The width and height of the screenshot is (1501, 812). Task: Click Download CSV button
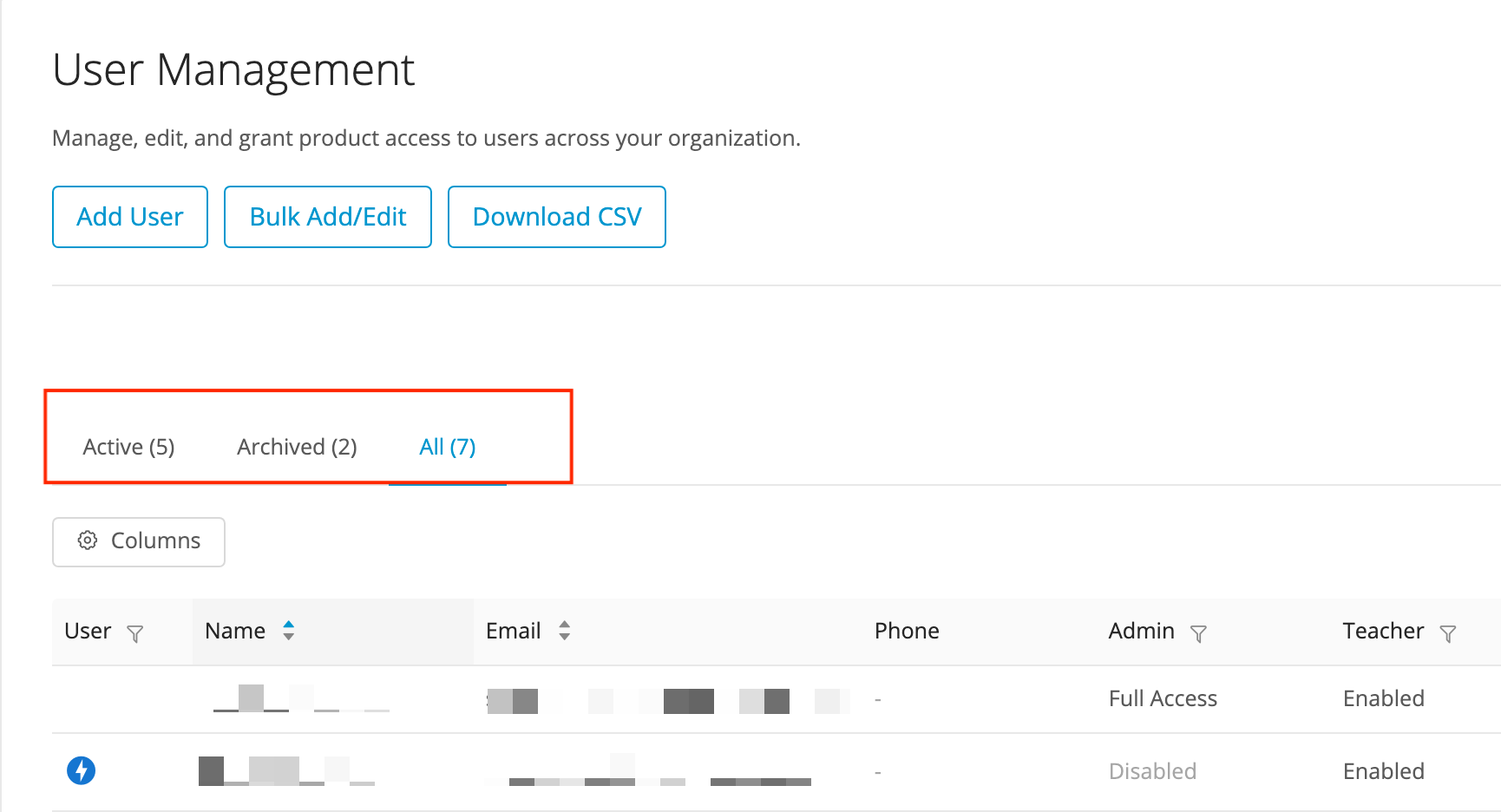557,217
